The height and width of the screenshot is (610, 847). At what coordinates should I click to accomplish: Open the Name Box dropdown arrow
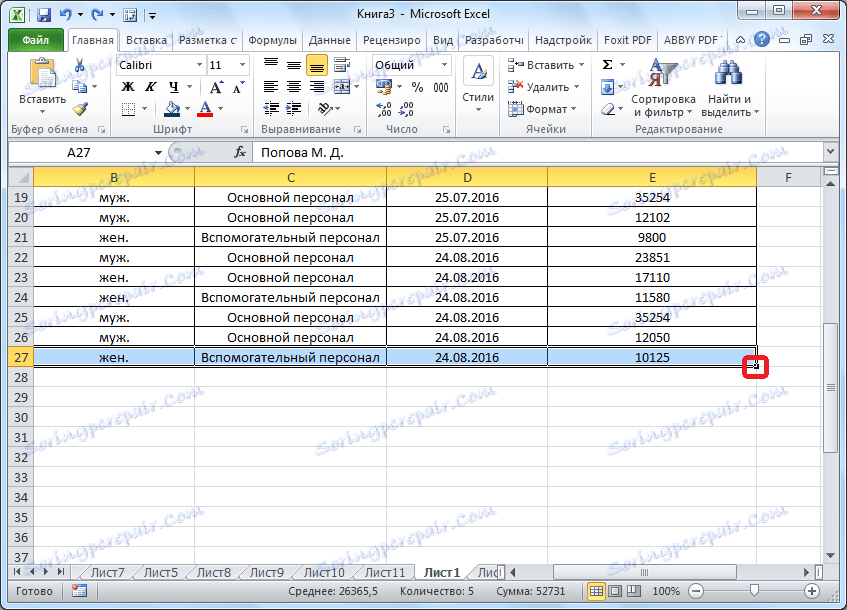(x=158, y=153)
